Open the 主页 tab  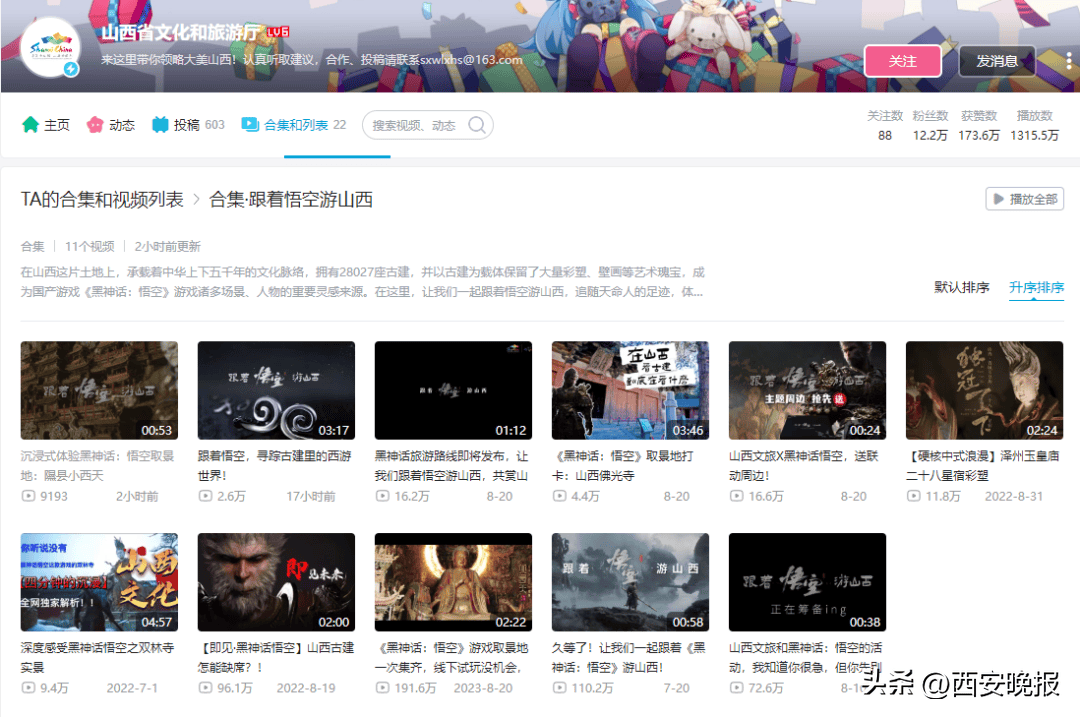point(45,125)
